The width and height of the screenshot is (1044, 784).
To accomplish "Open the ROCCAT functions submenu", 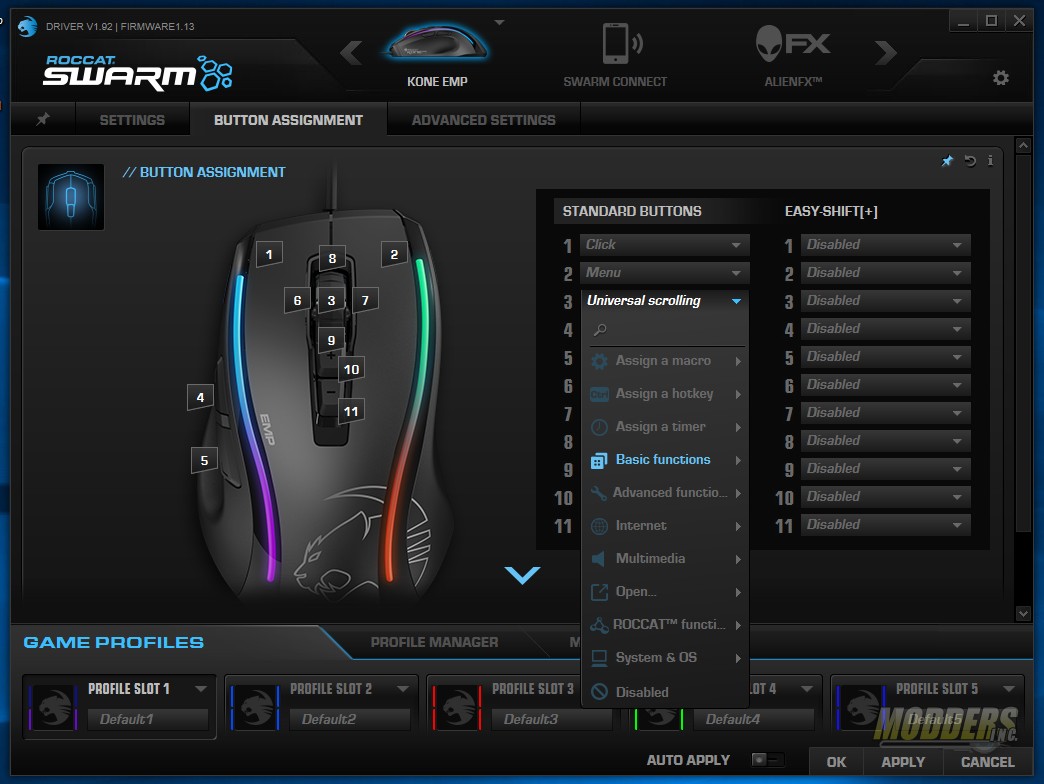I will pyautogui.click(x=666, y=624).
